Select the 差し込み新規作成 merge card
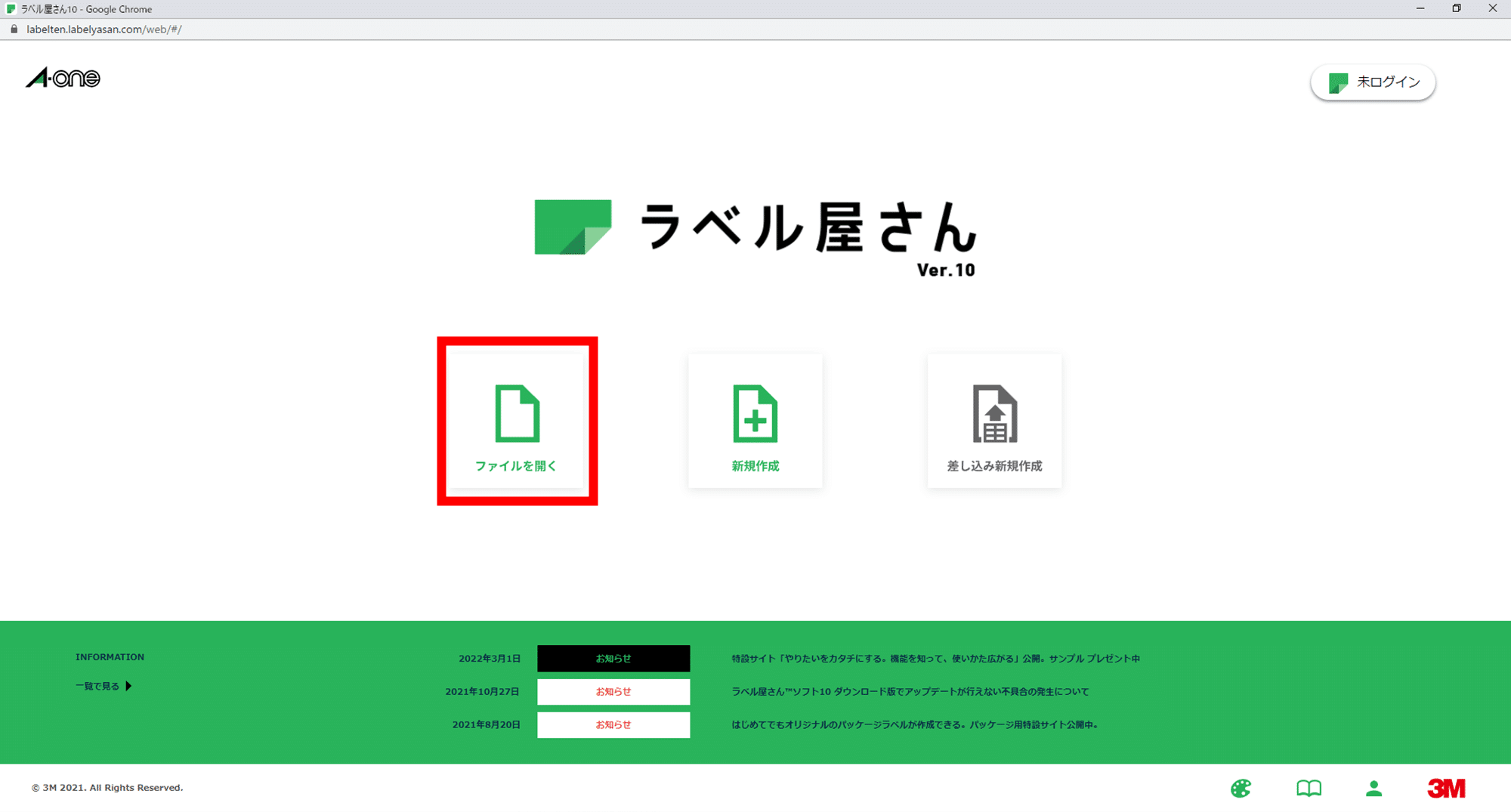 point(994,421)
